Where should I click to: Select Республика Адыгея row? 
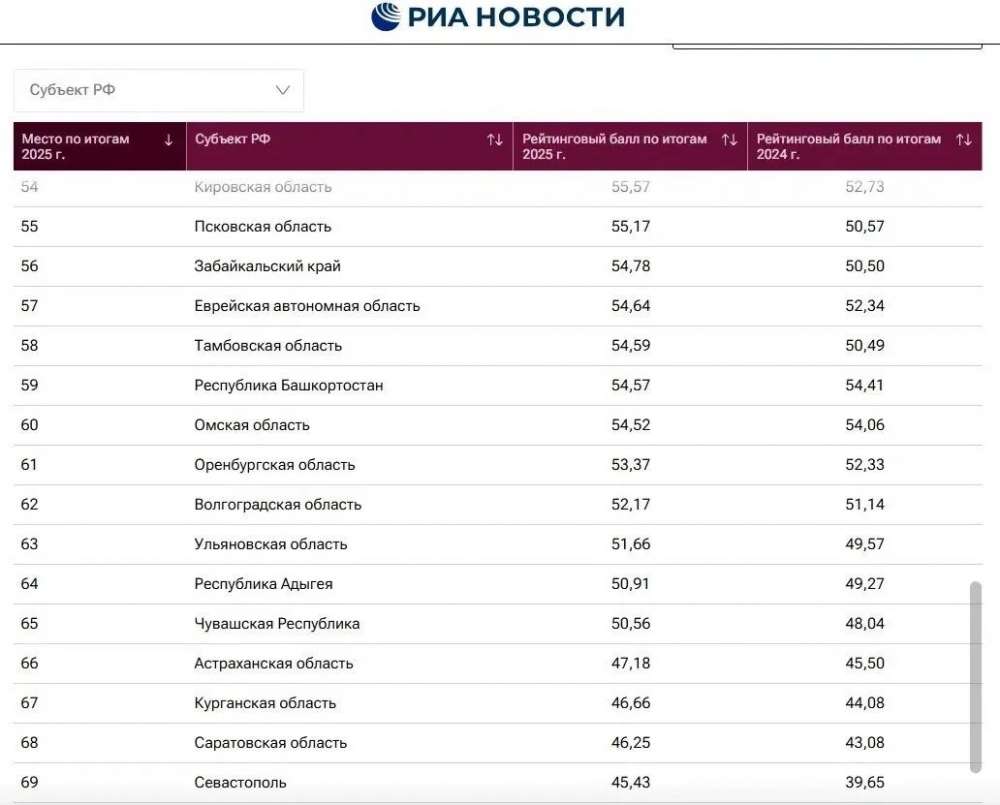point(497,584)
